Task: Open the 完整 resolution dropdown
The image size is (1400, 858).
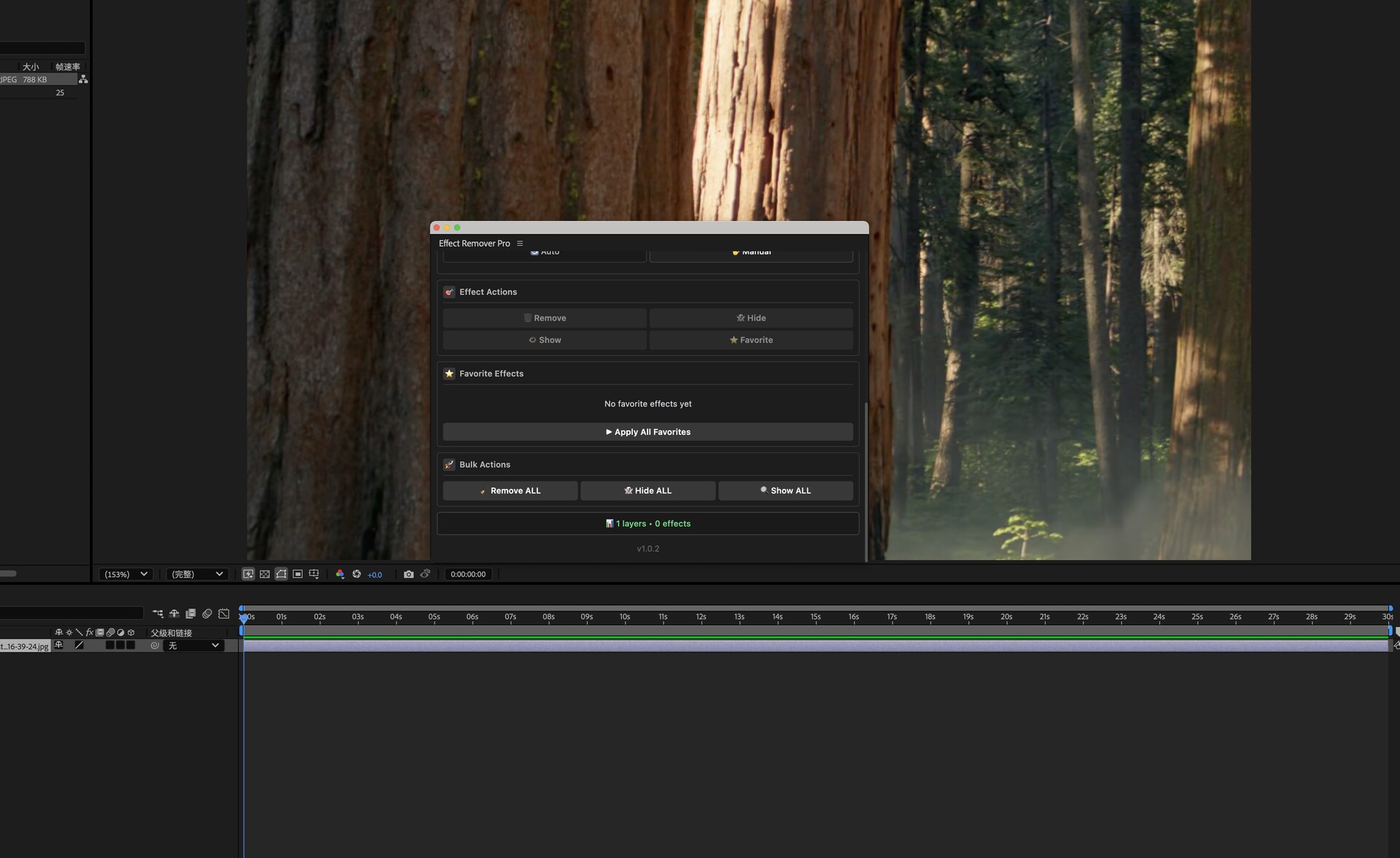Action: 197,574
